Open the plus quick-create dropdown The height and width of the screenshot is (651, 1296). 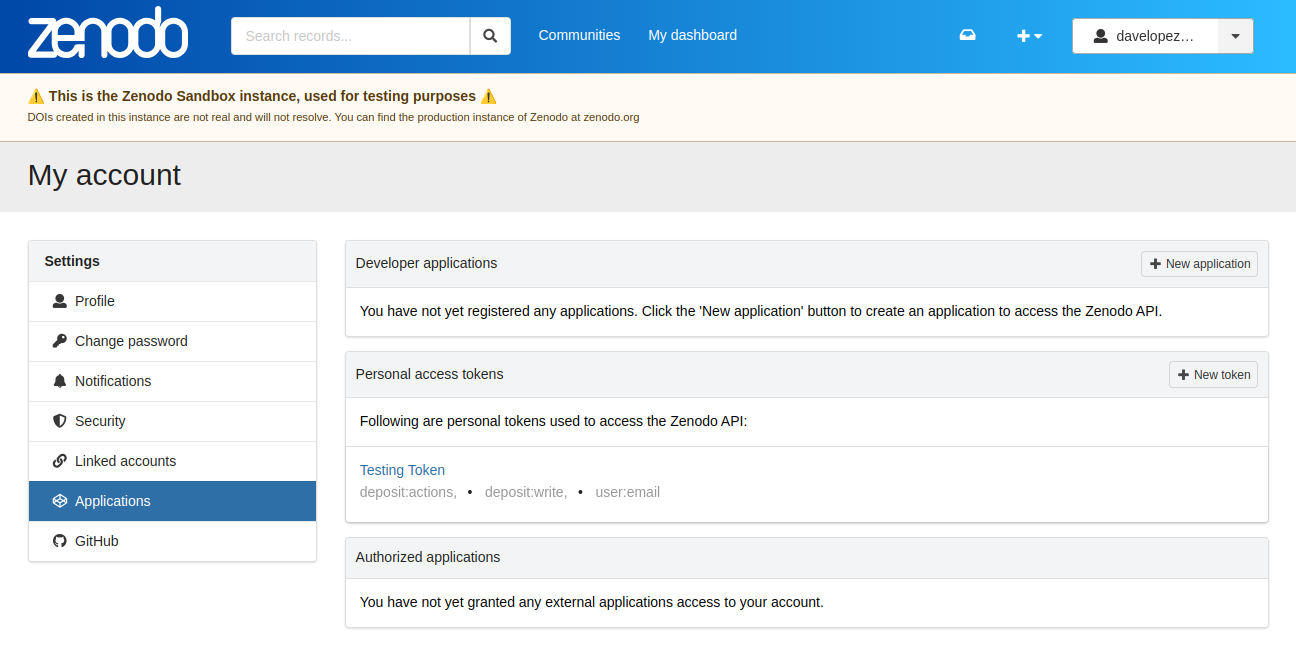(1029, 36)
